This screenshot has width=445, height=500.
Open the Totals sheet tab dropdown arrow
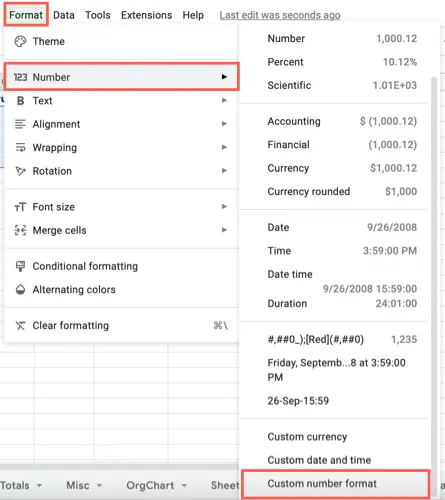pyautogui.click(x=39, y=485)
